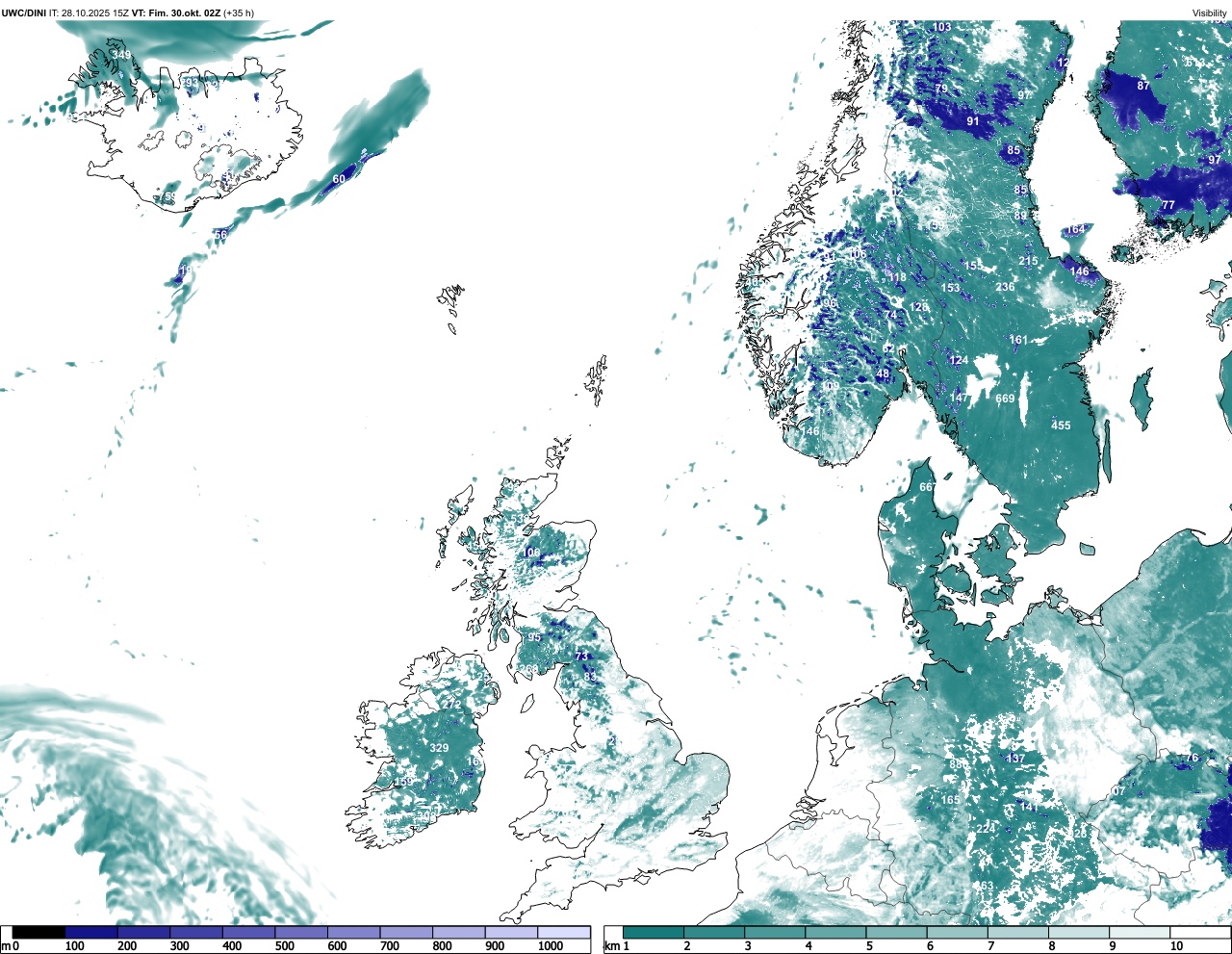Click the '103' value at top of Scandinavia

pyautogui.click(x=941, y=27)
